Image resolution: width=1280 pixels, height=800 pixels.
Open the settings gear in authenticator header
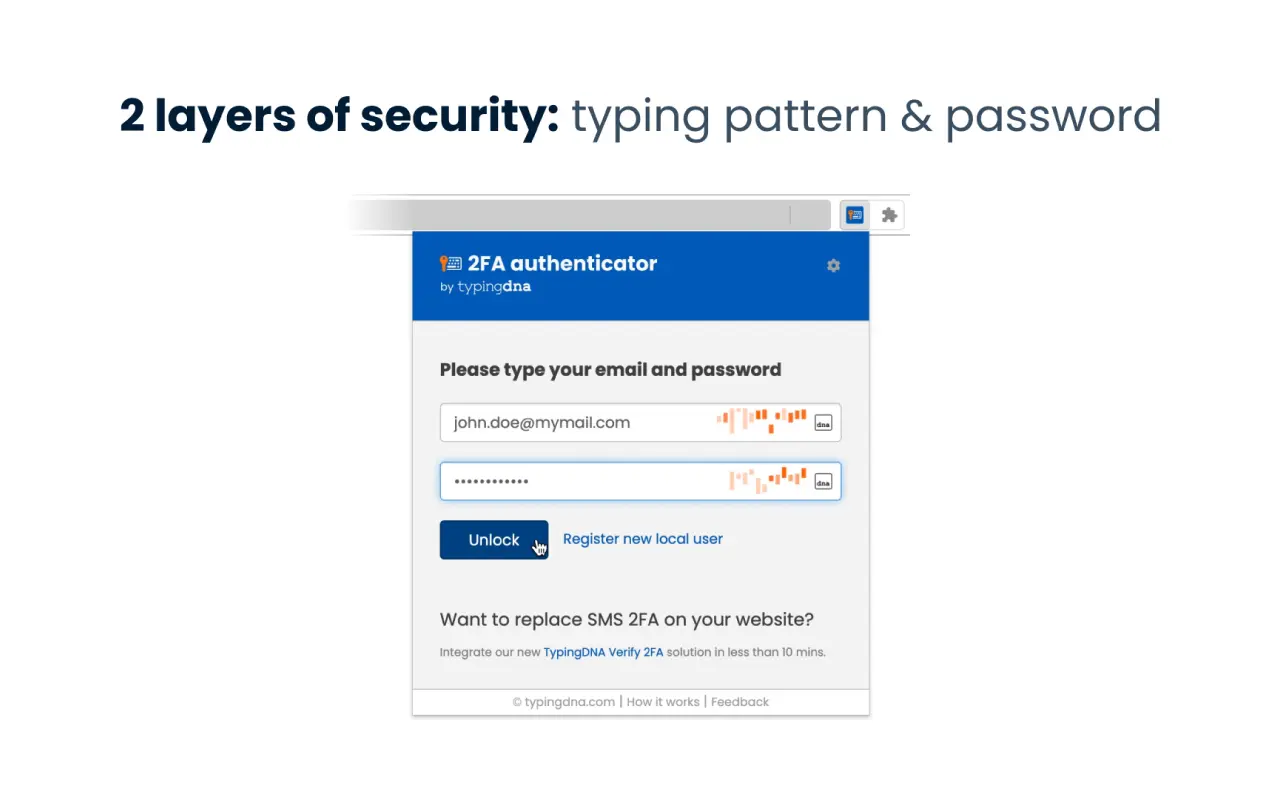coord(833,266)
